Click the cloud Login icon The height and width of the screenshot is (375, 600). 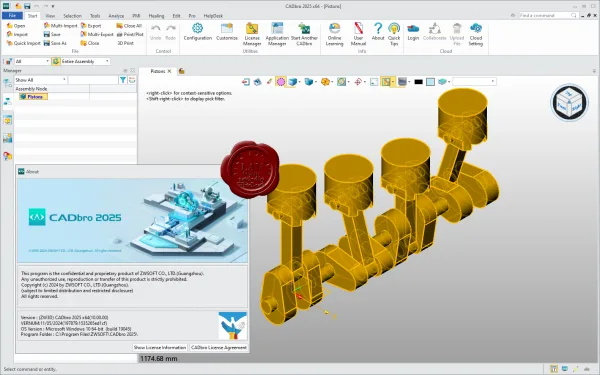tap(413, 31)
